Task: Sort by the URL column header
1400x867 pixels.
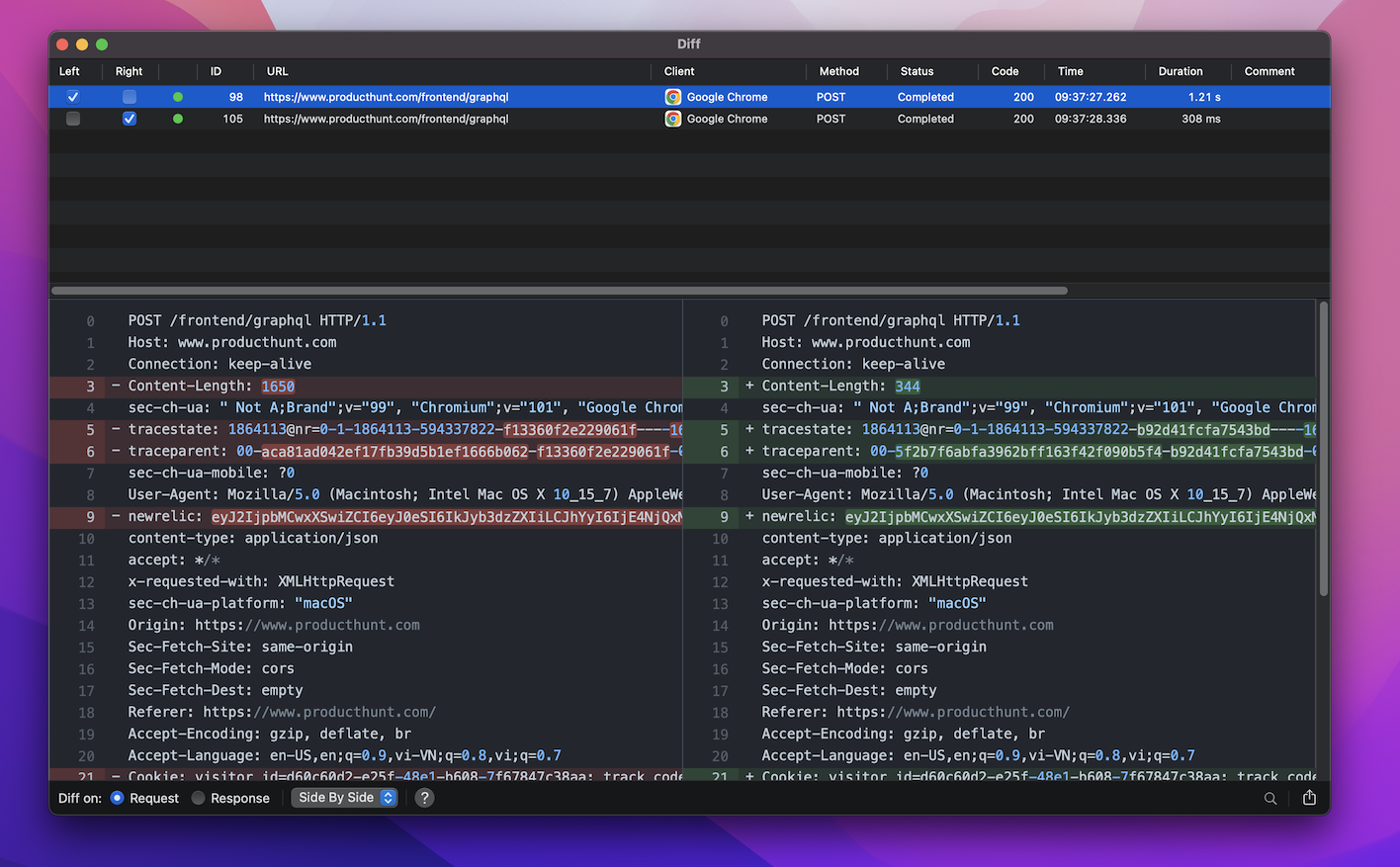Action: (278, 71)
